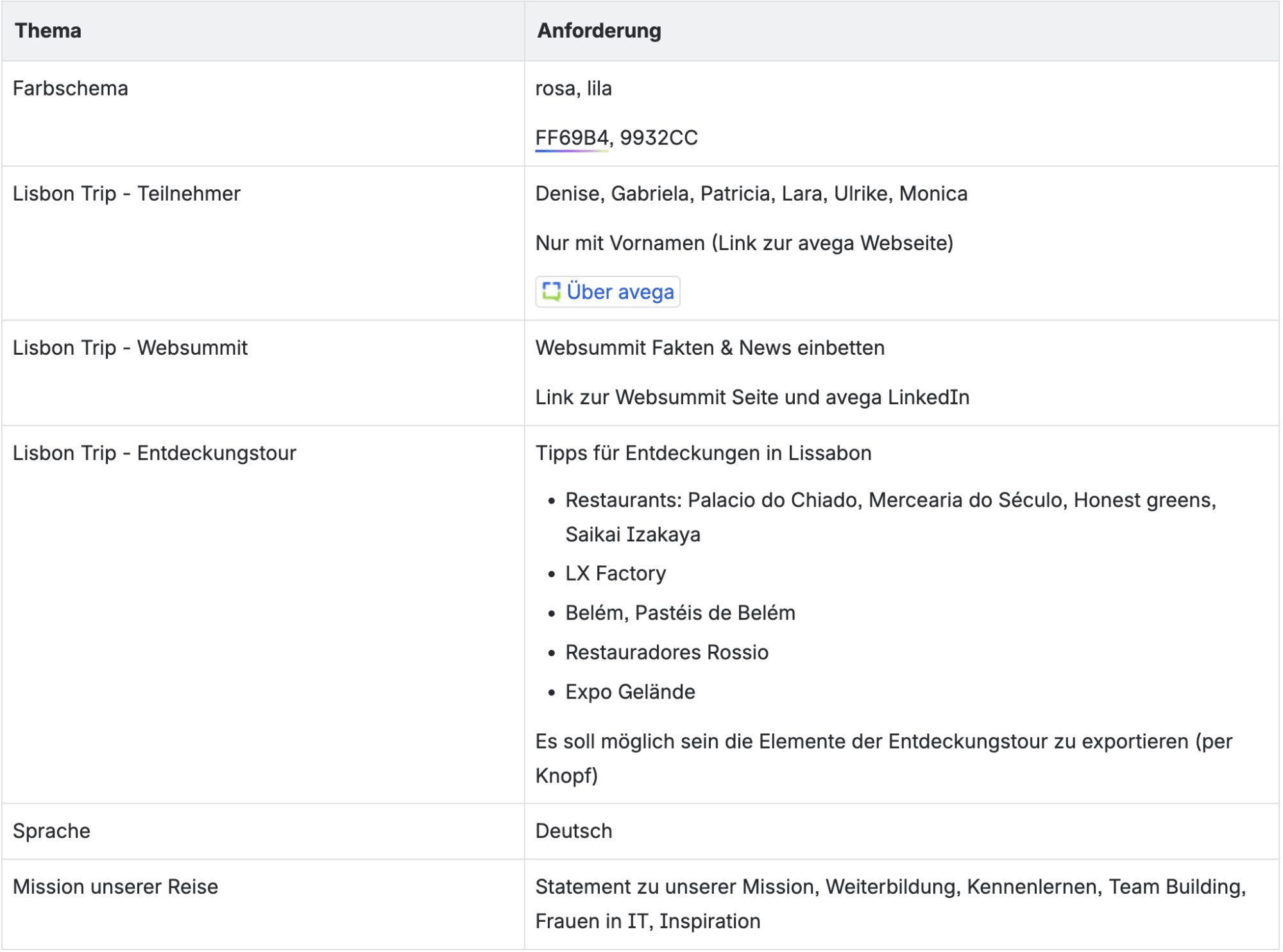Click 'Nur mit Vornamen' paragraph

tap(744, 243)
